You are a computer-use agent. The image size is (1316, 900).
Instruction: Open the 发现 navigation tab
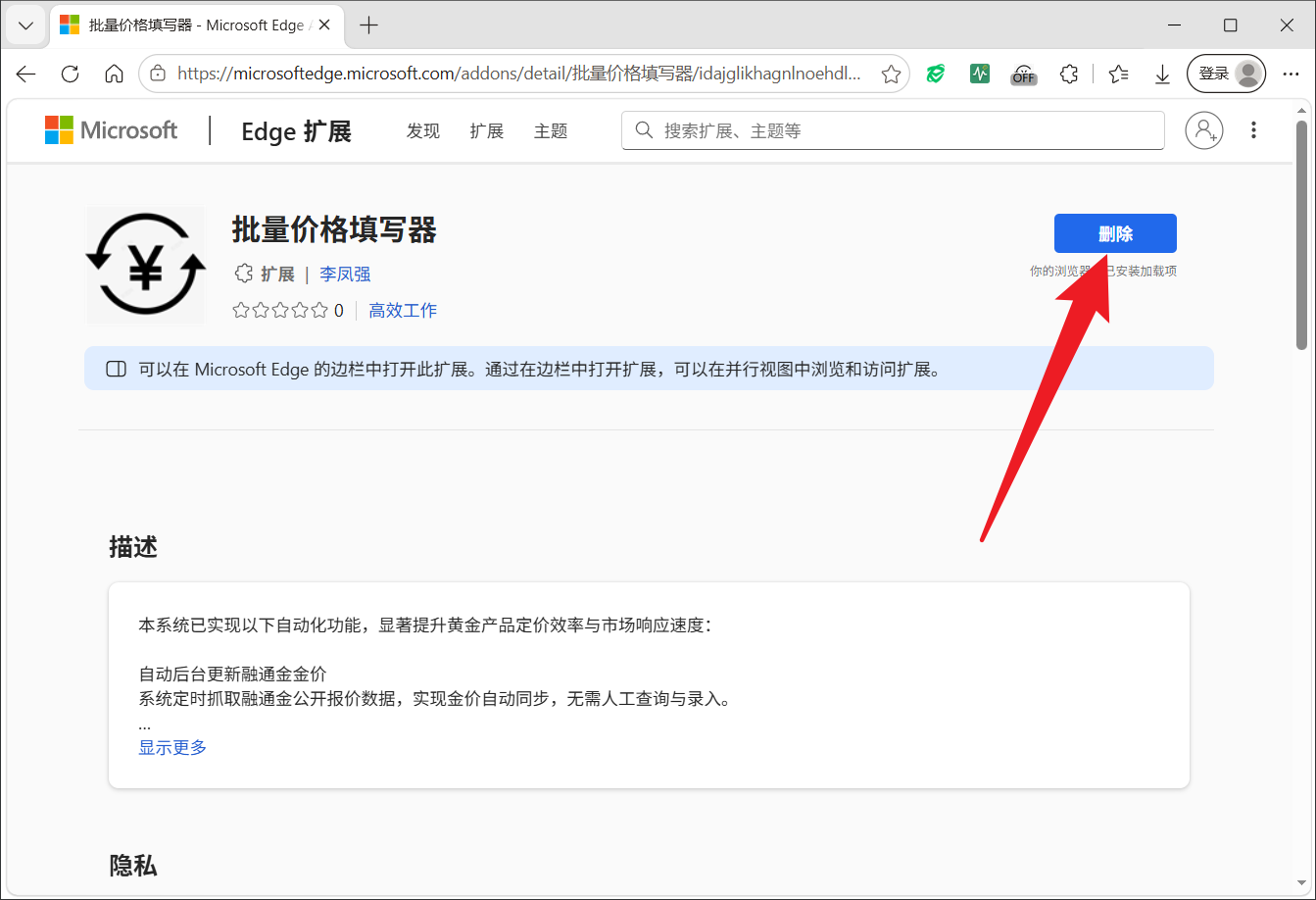(x=423, y=130)
